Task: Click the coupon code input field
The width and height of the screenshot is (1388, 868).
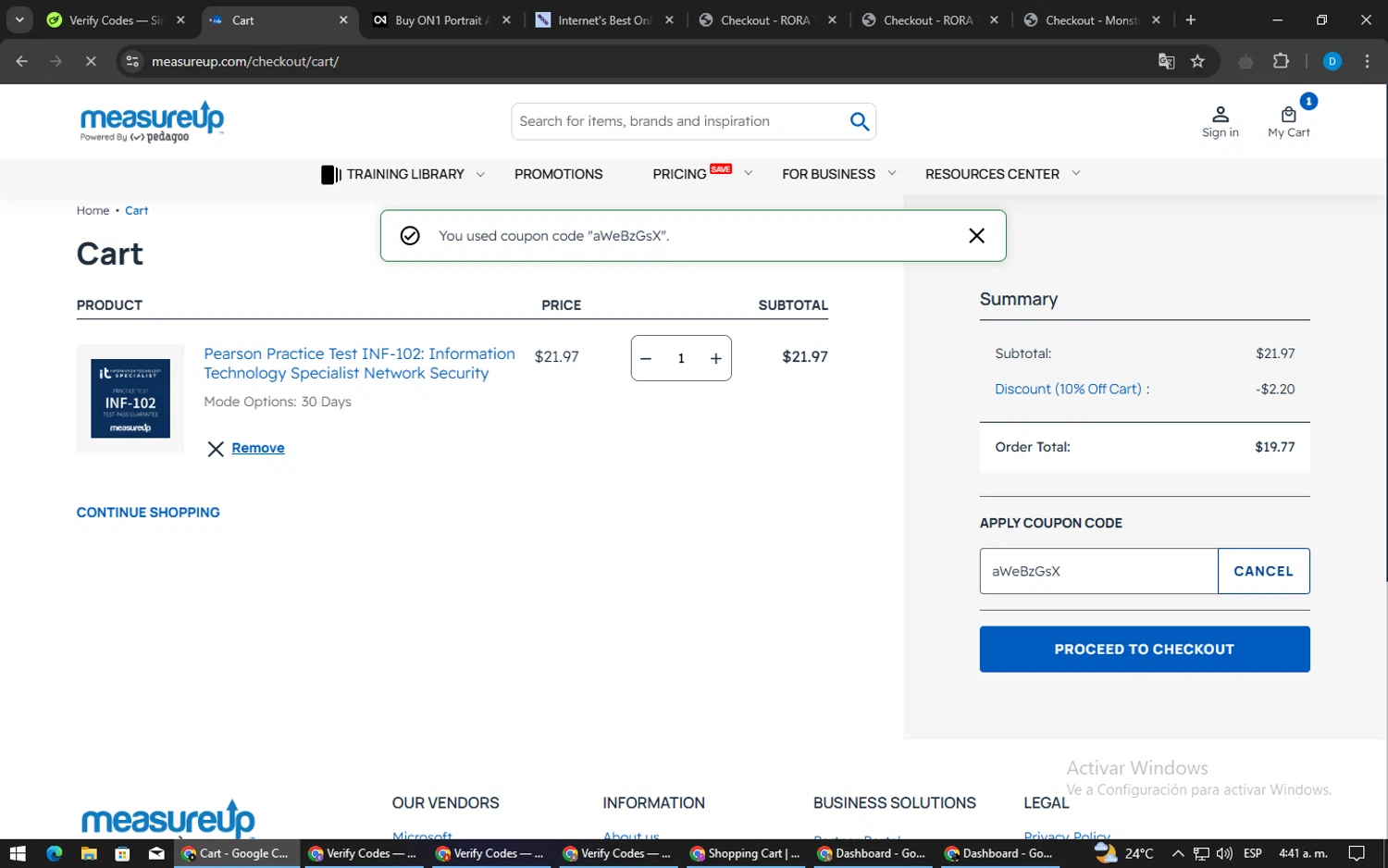Action: [x=1098, y=571]
